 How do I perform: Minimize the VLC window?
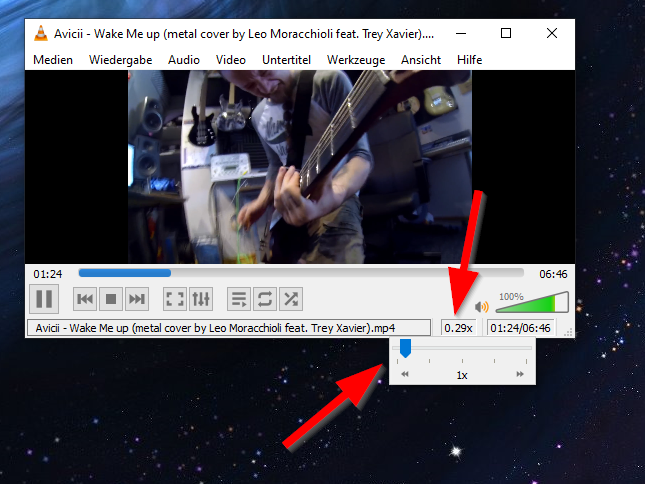coord(461,33)
